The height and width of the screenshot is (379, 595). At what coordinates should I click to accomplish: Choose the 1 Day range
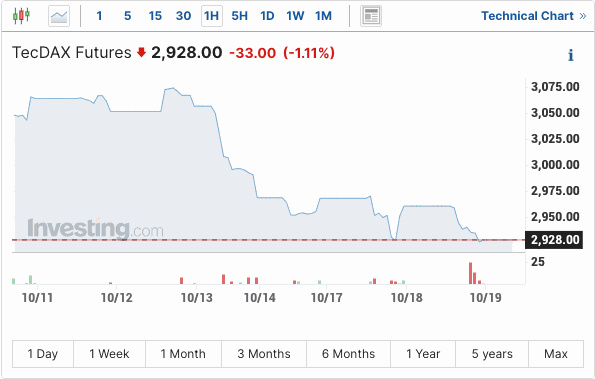click(x=43, y=354)
